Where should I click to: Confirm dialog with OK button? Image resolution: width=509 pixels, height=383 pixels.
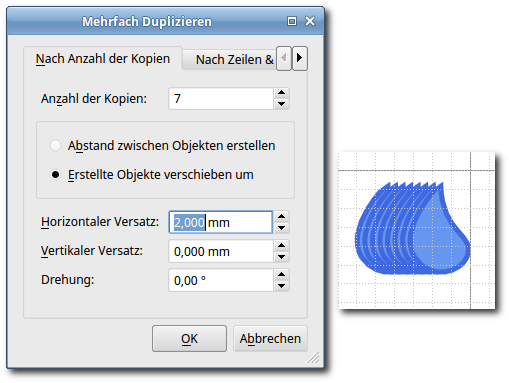(x=189, y=339)
